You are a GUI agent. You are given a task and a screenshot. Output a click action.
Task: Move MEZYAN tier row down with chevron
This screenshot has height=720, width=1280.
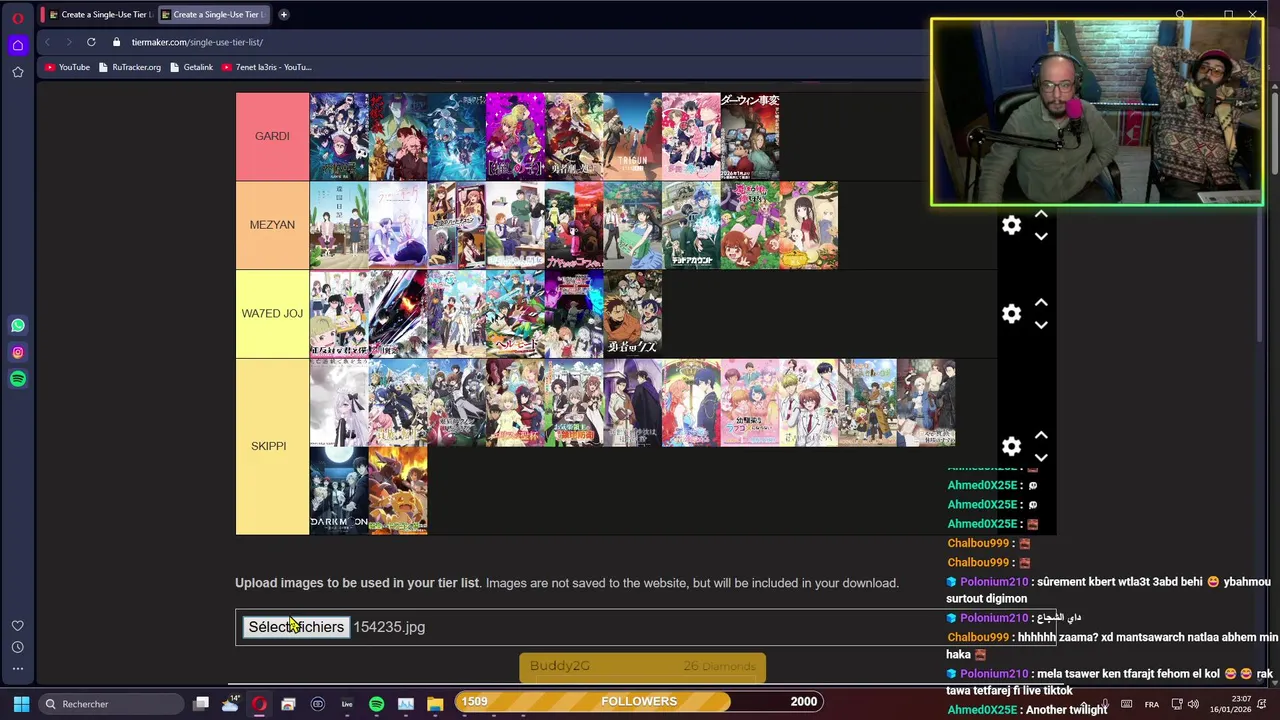pos(1041,237)
